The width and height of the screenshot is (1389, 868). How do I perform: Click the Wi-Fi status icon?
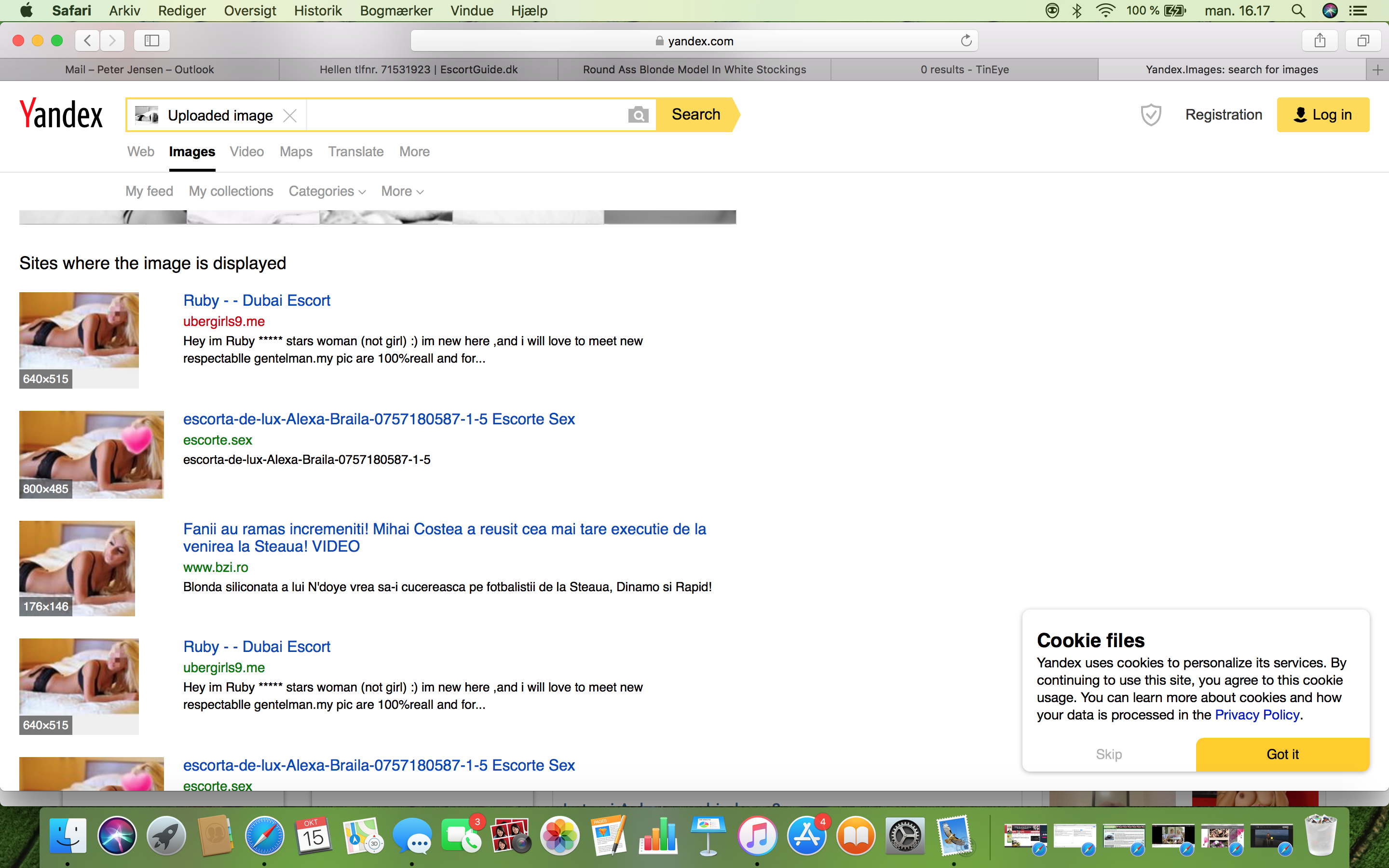click(x=1105, y=10)
